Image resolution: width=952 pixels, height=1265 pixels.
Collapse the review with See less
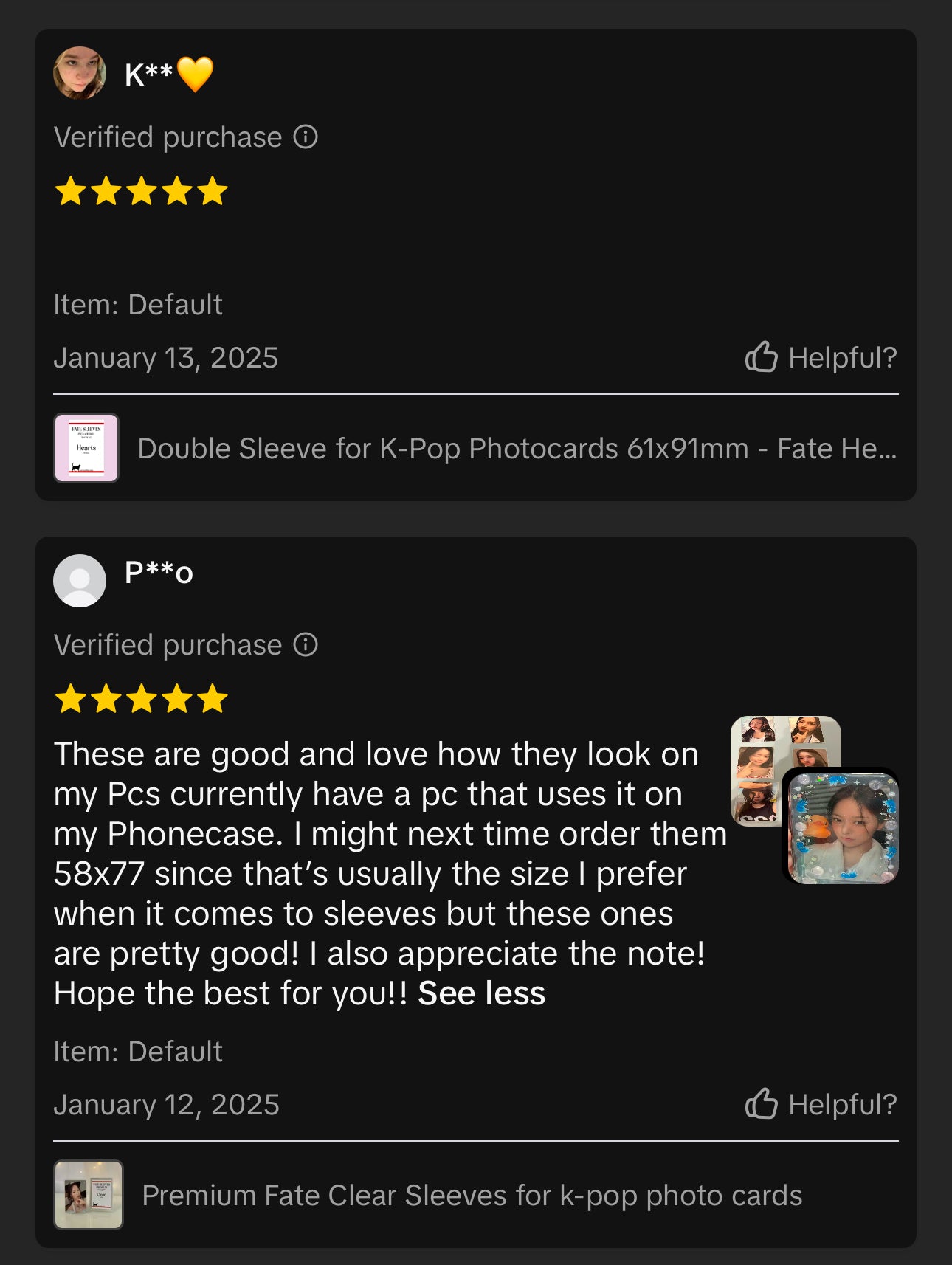[x=481, y=993]
